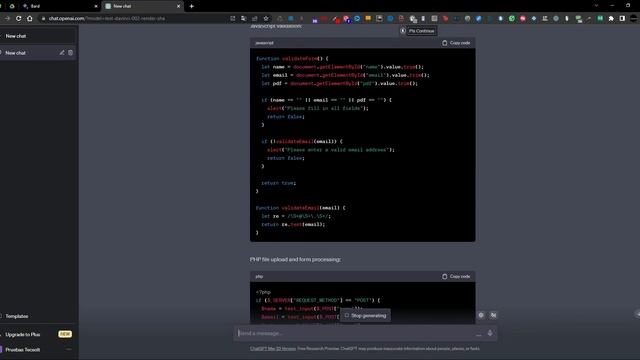Bookmark this page with star icon
The image size is (640, 360).
pyautogui.click(x=266, y=18)
